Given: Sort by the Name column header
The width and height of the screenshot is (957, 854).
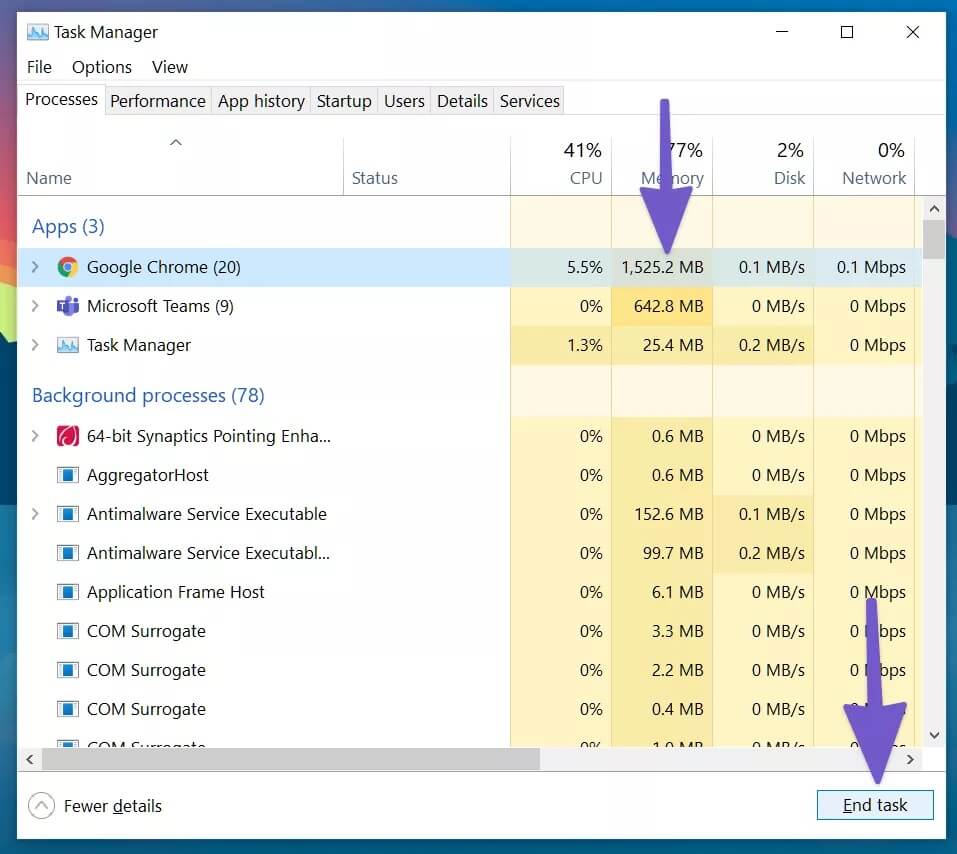Looking at the screenshot, I should (x=181, y=165).
